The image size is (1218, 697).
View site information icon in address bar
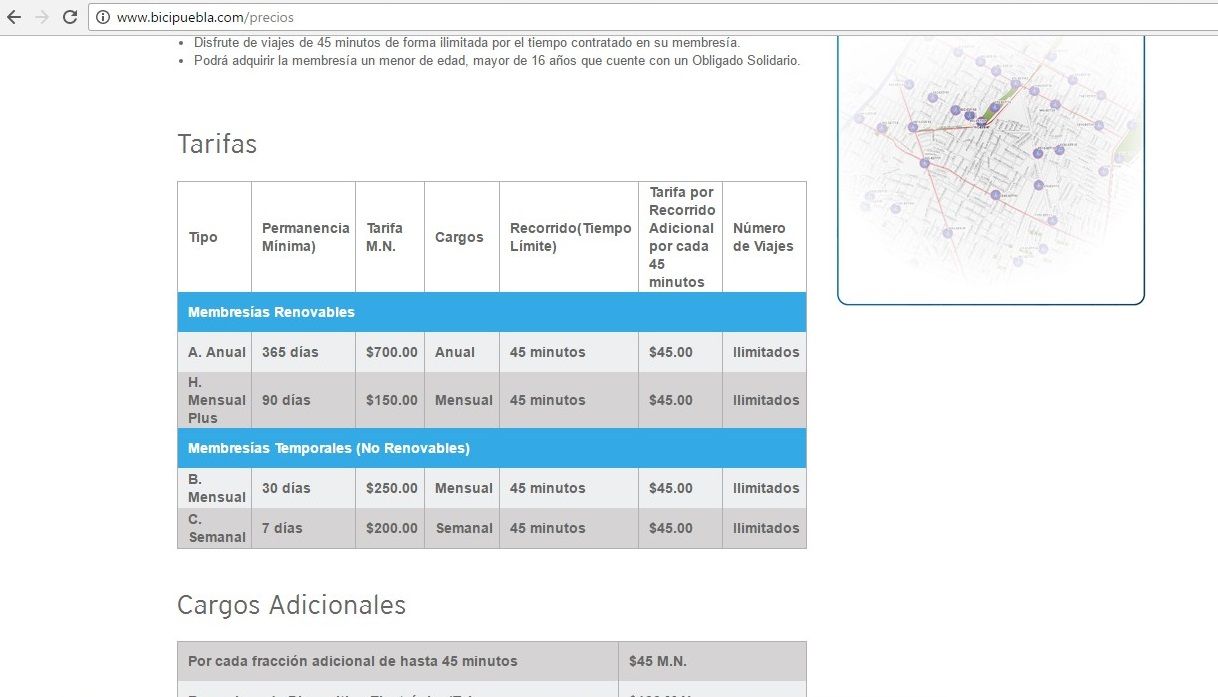[103, 17]
